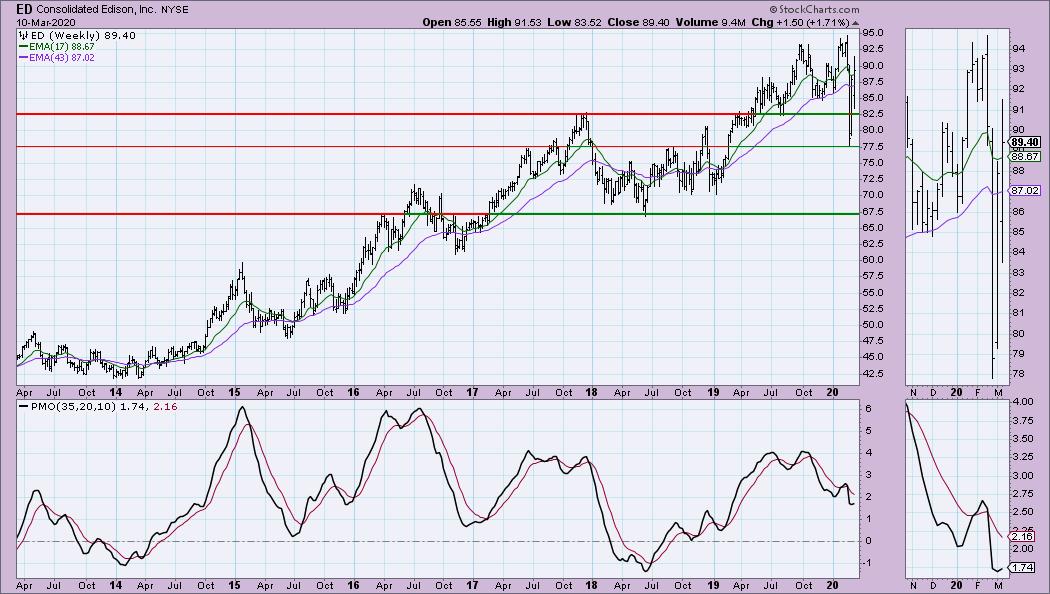Click the 95.0 label on the price axis
The image size is (1050, 594).
pos(873,33)
